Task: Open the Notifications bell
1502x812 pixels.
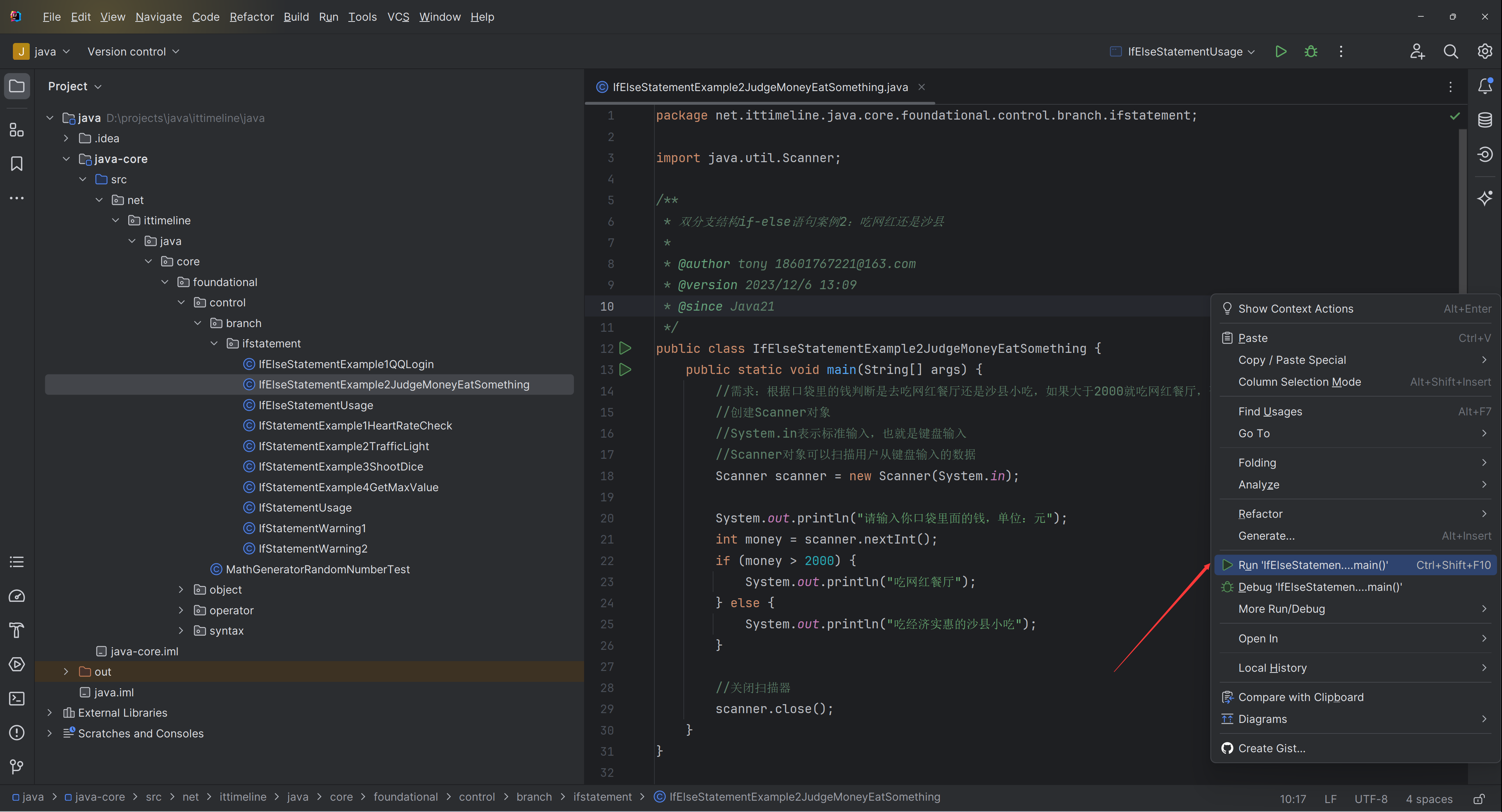Action: click(x=1484, y=86)
